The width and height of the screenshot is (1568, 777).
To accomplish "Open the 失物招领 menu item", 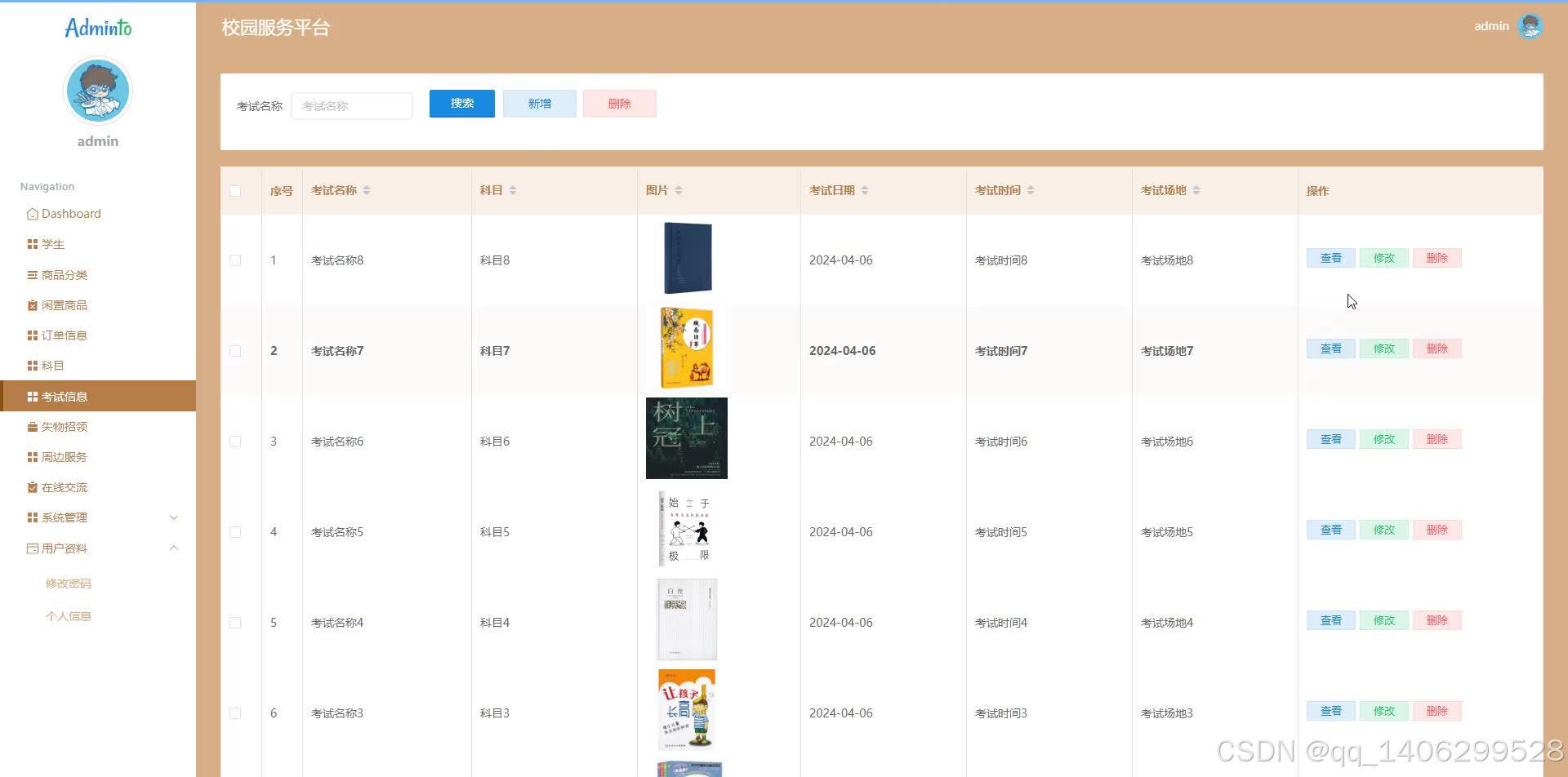I will (98, 427).
